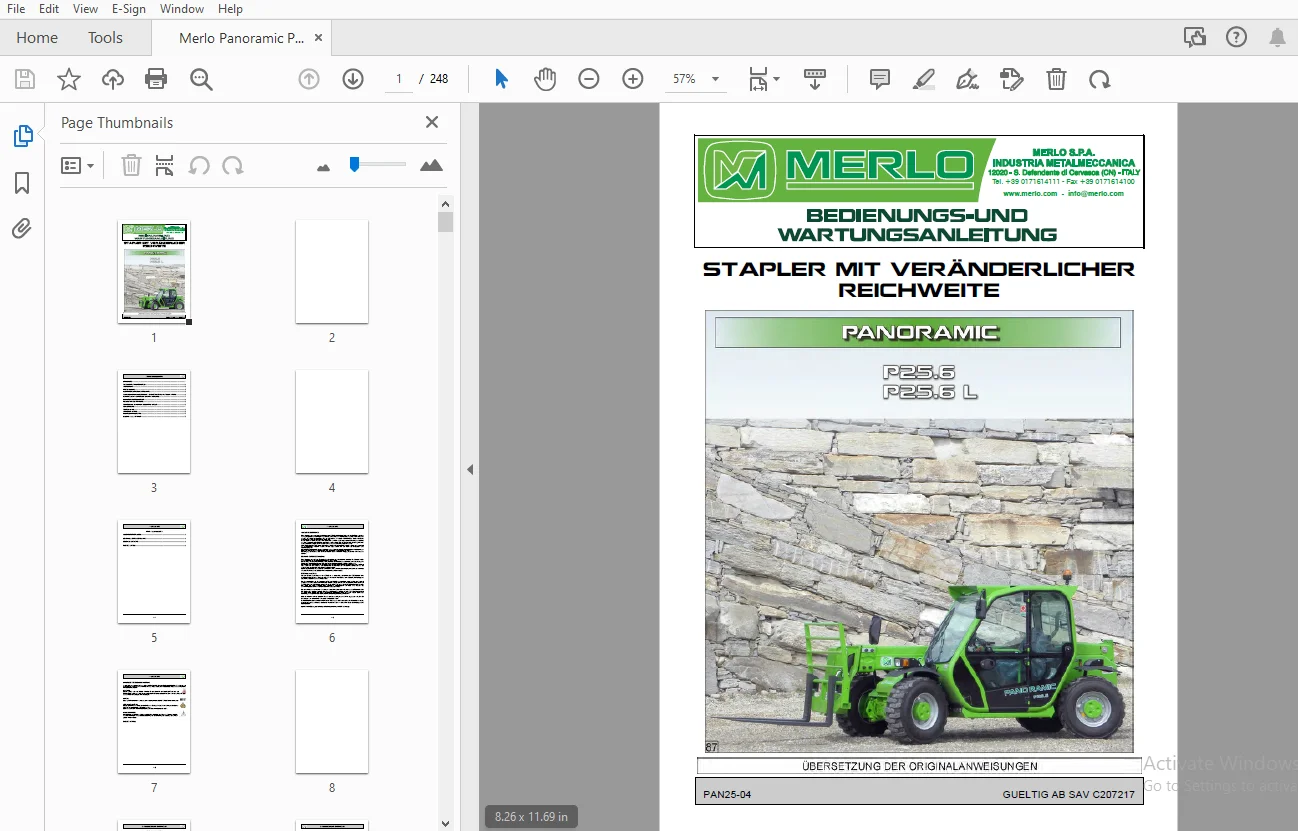
Task: Close the Page Thumbnails panel
Action: (432, 122)
